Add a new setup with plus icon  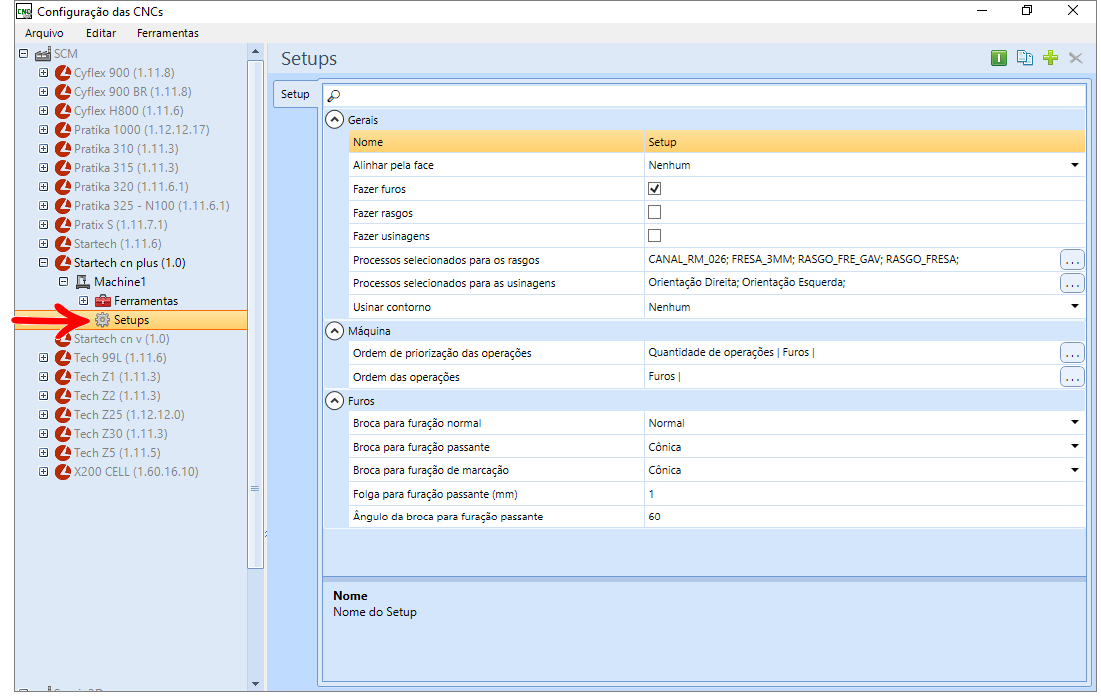(1050, 58)
